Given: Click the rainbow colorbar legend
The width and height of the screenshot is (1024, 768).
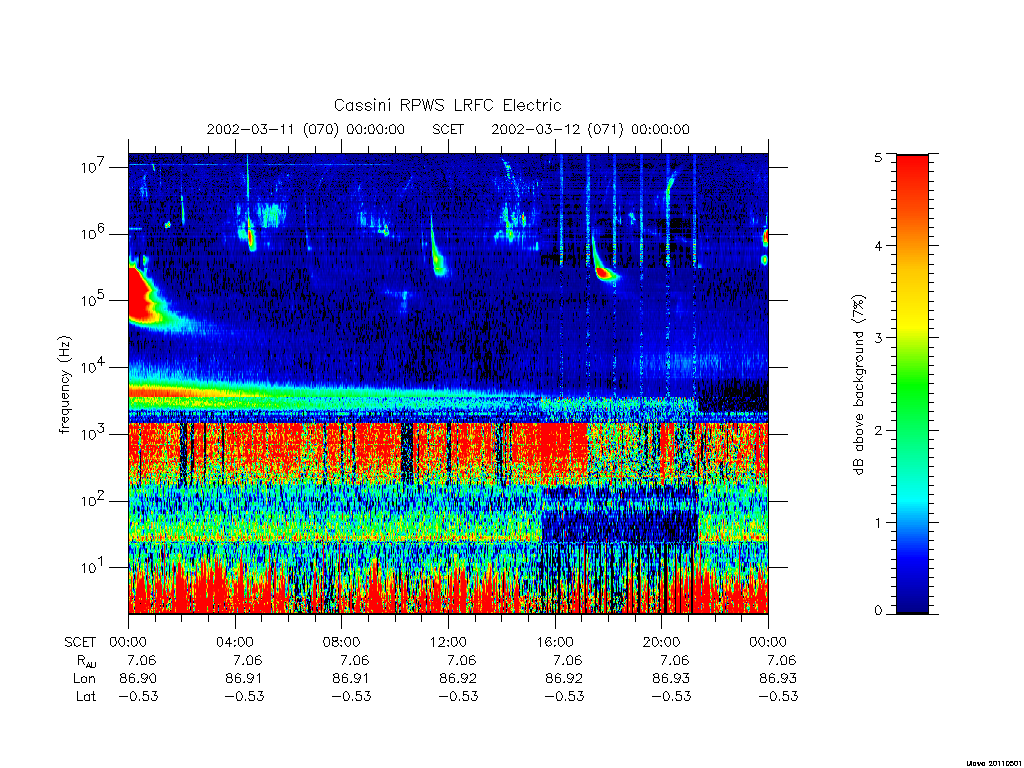Looking at the screenshot, I should pyautogui.click(x=912, y=384).
